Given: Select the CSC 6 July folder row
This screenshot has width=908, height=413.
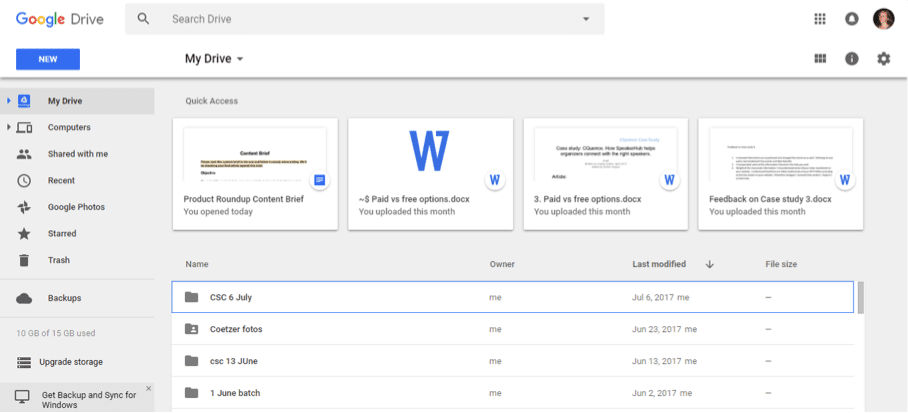Looking at the screenshot, I should coord(512,297).
